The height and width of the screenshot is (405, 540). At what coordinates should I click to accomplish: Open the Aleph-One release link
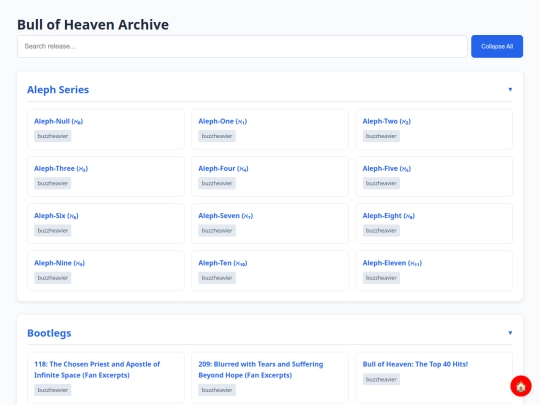click(x=222, y=121)
